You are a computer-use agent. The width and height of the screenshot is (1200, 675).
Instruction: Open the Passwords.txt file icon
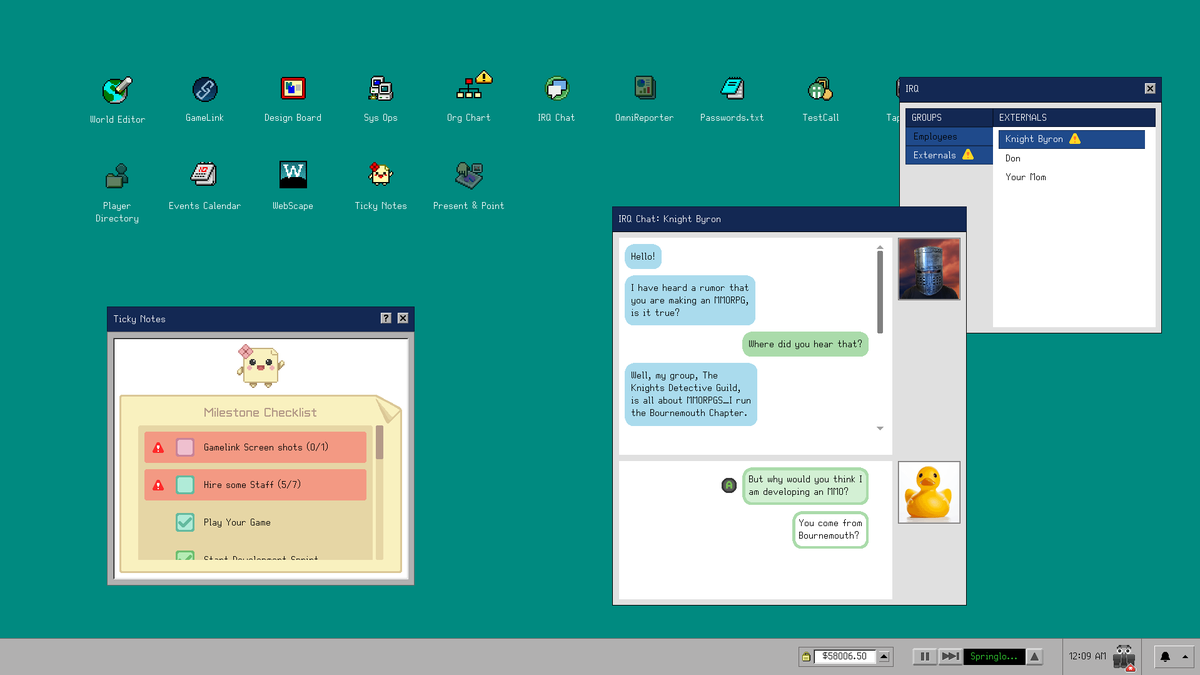[732, 88]
